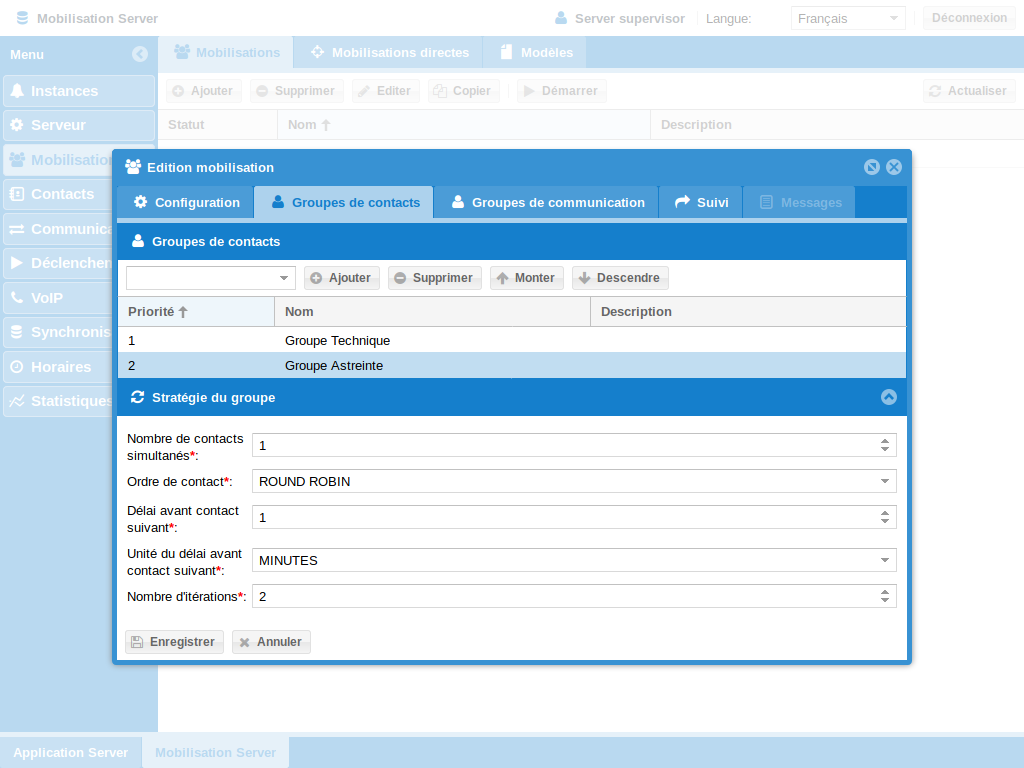Click the bell icon beside Instances
This screenshot has width=1024, height=768.
17,91
